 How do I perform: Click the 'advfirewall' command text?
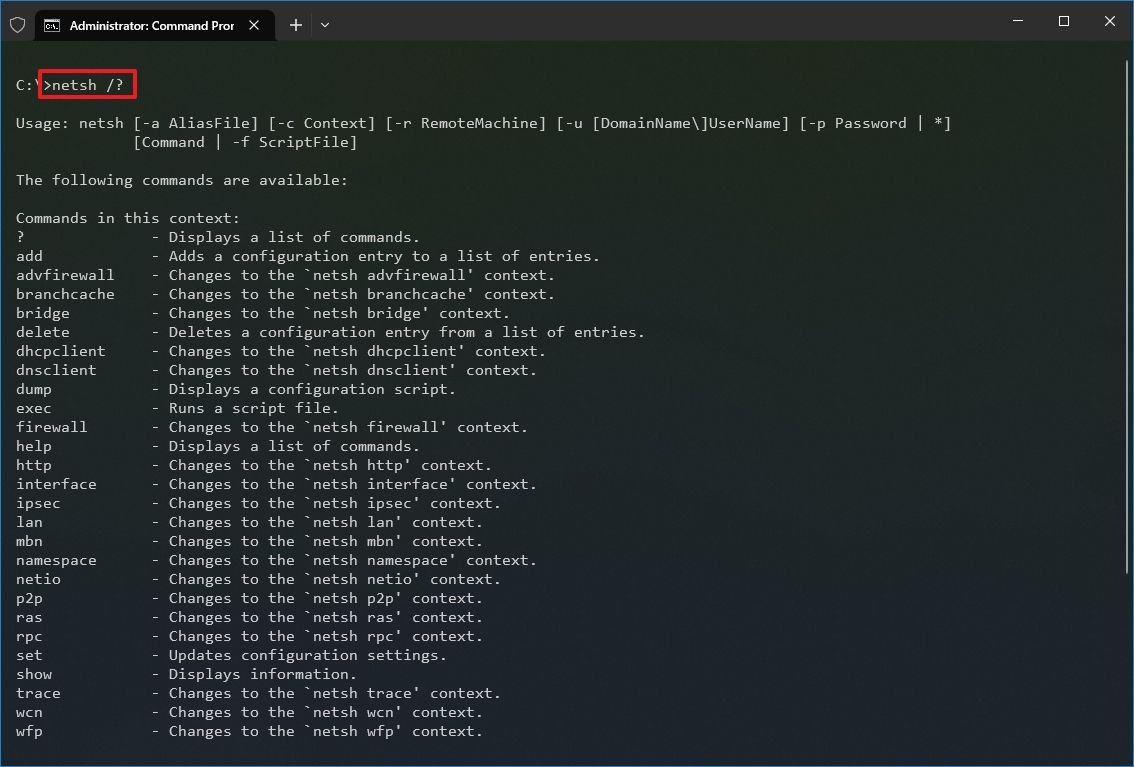coord(65,275)
